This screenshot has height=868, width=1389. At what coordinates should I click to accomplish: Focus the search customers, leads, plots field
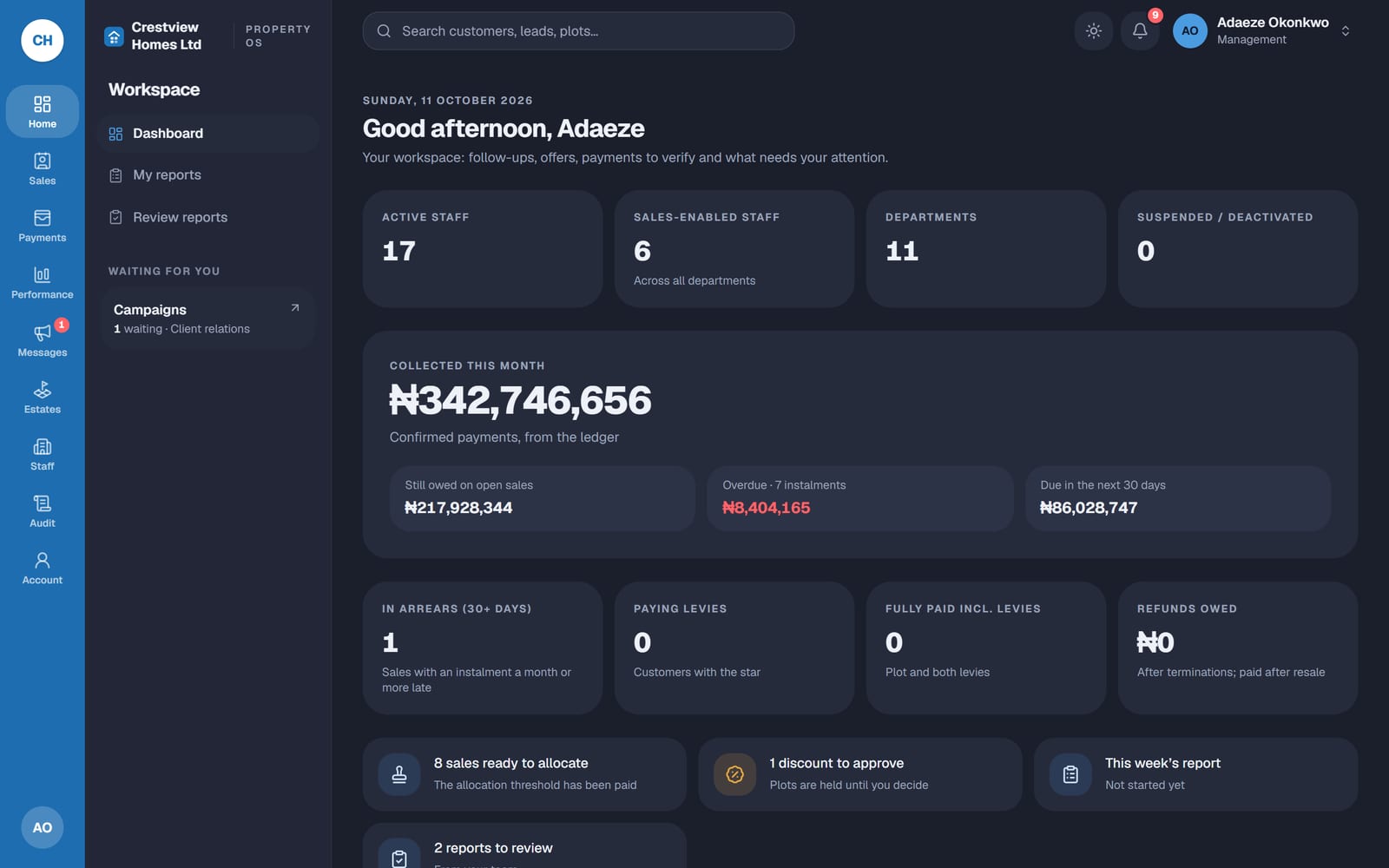coord(578,30)
